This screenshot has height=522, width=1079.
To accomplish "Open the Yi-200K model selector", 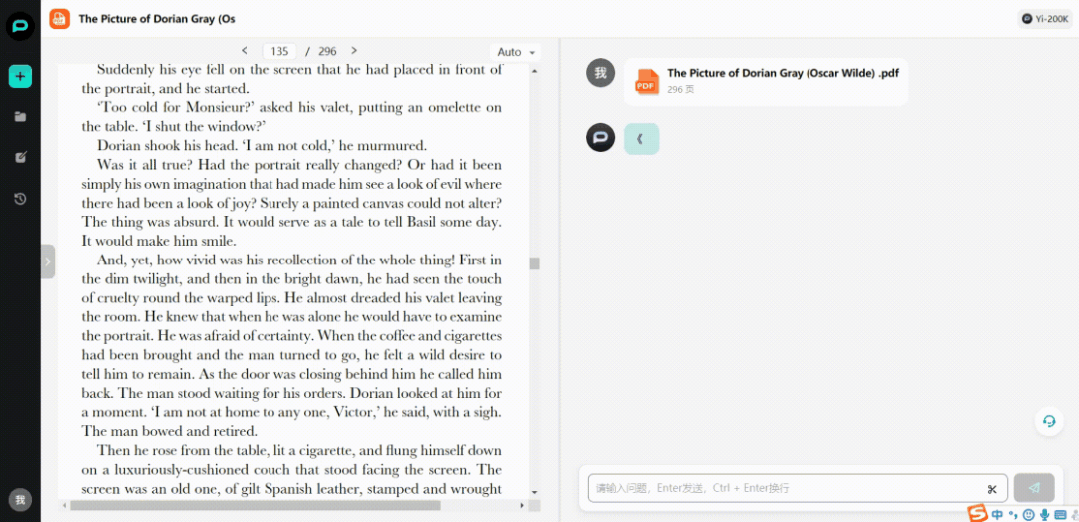I will [x=1045, y=18].
